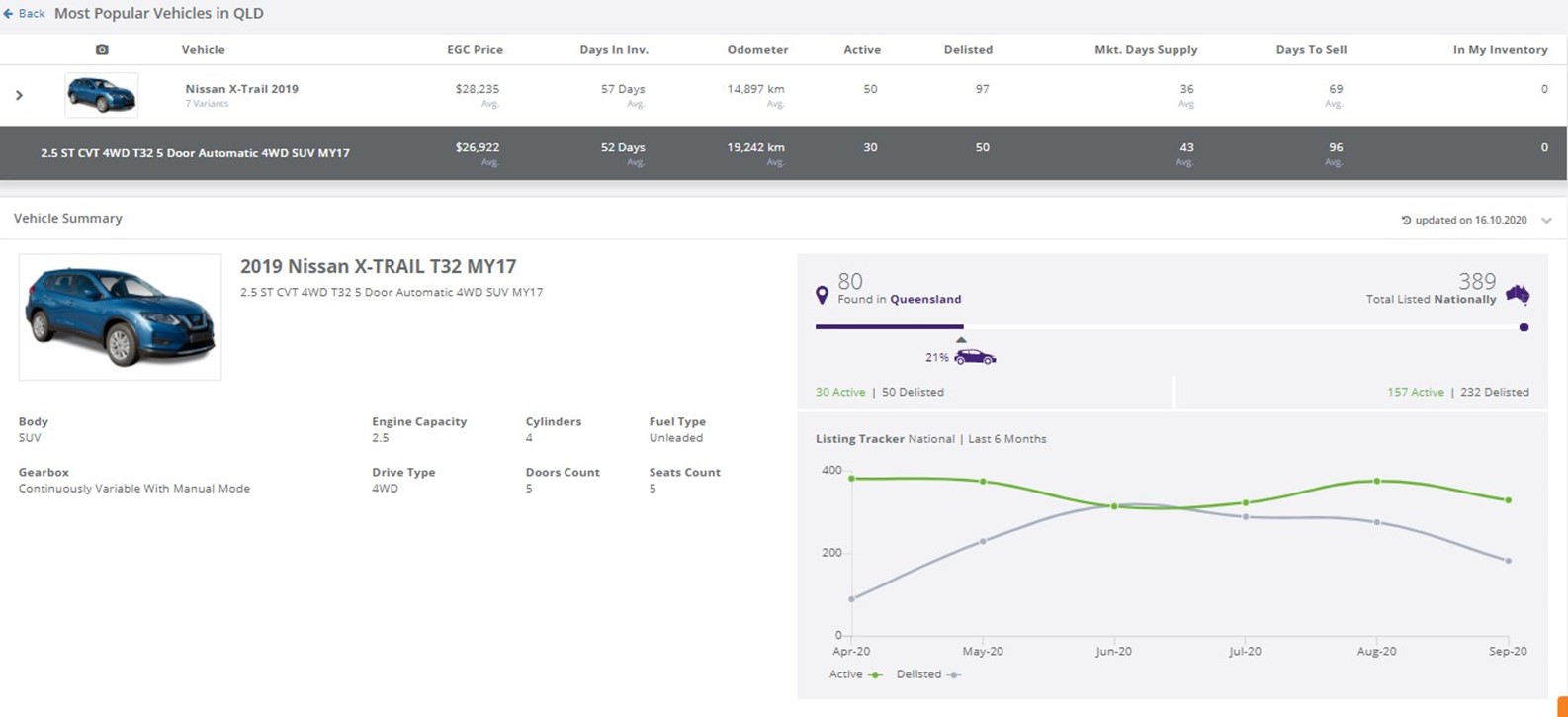Screen dimensions: 1568x717
Task: Click the 2019 Nissan X-TRAIL T32 MY17 heading
Action: (378, 266)
